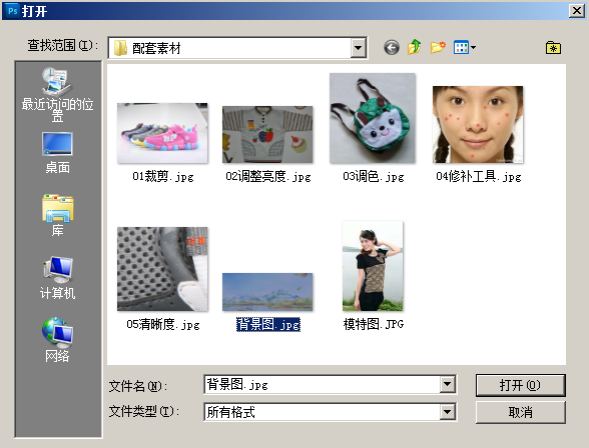Click the 打开 button
This screenshot has width=589, height=448.
click(x=520, y=385)
